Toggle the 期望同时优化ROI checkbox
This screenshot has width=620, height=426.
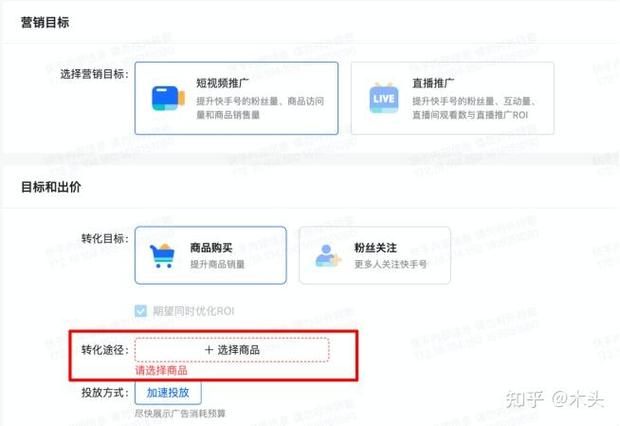(x=140, y=311)
